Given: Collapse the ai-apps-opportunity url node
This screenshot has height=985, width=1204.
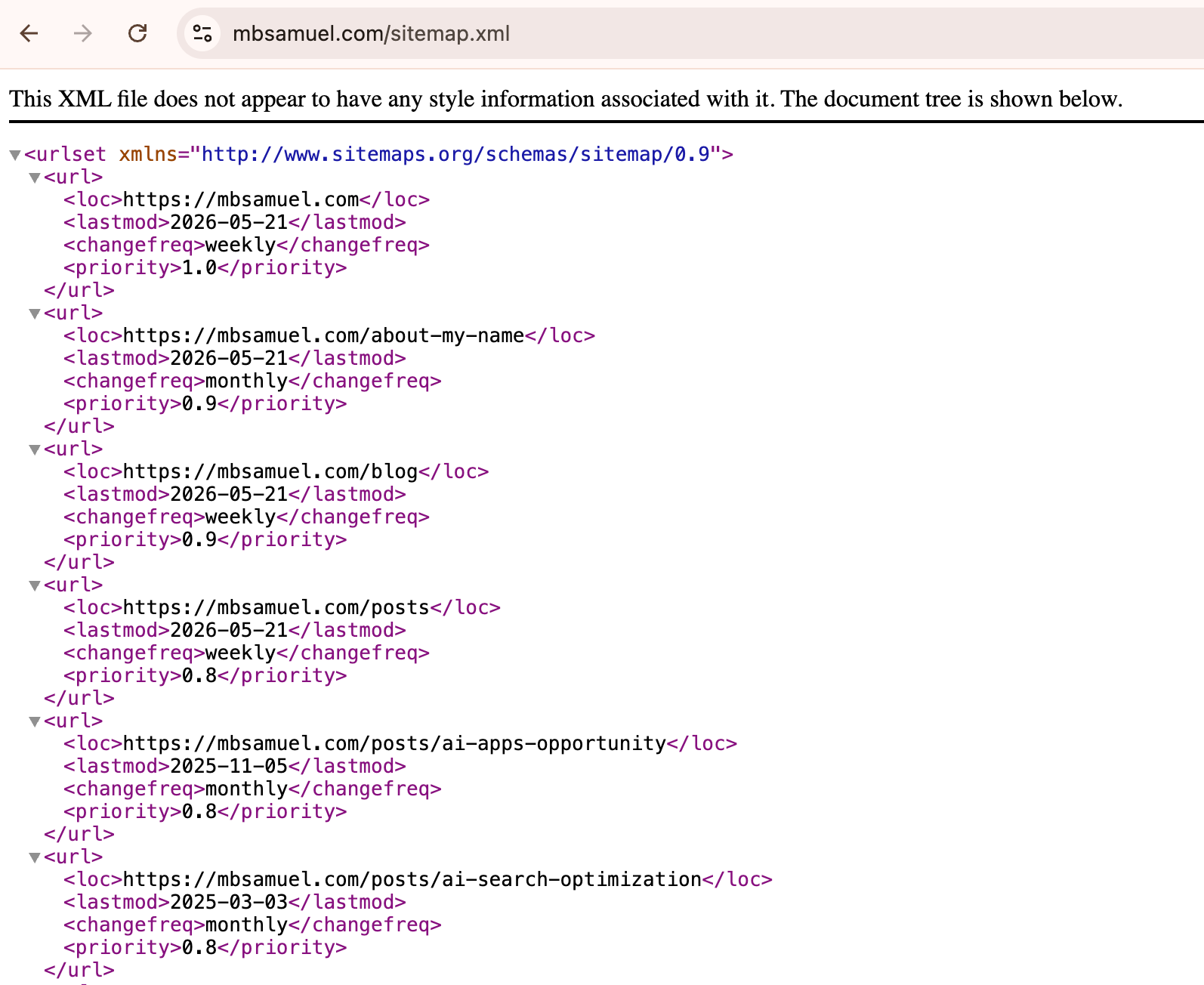Looking at the screenshot, I should [34, 721].
